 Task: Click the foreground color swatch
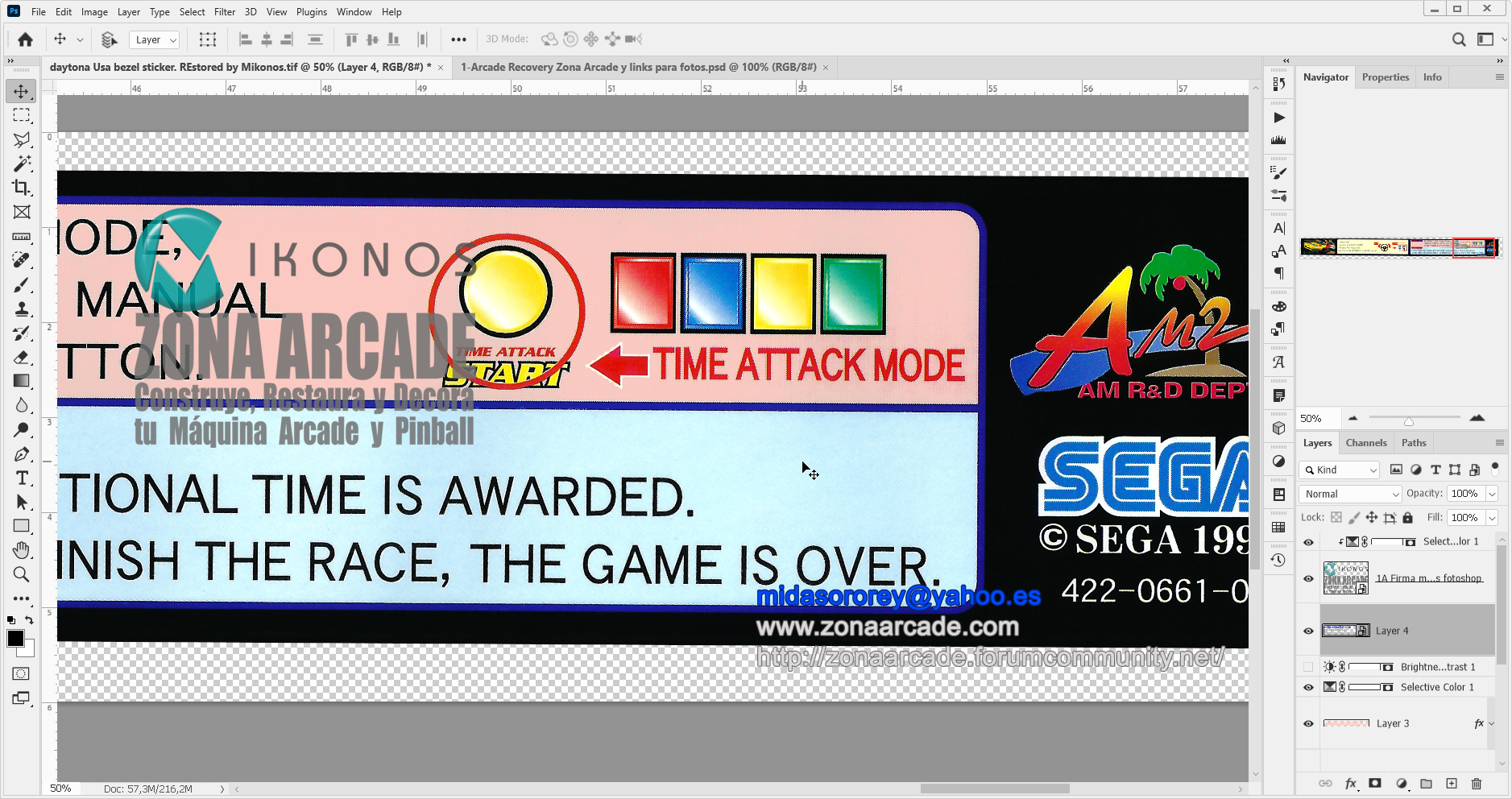pyautogui.click(x=15, y=639)
